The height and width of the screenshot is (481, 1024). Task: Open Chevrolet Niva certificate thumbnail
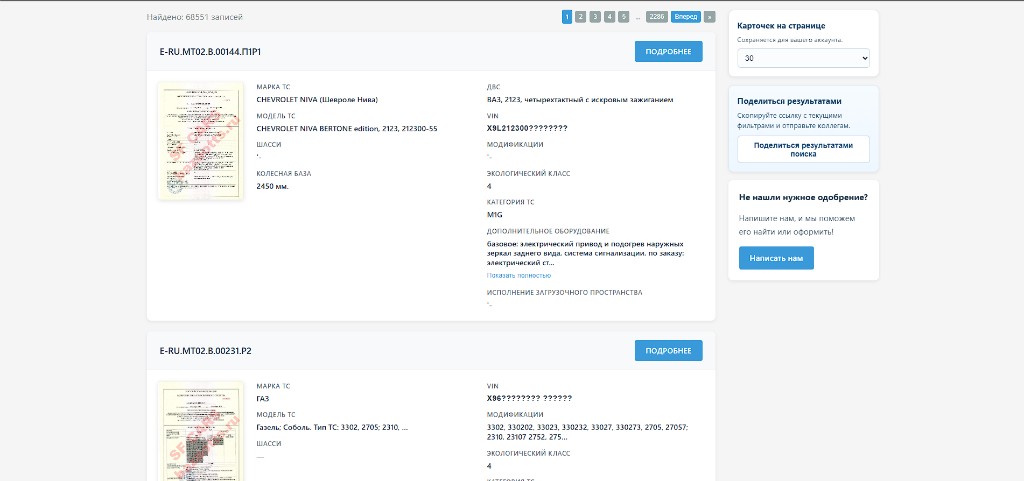point(201,141)
